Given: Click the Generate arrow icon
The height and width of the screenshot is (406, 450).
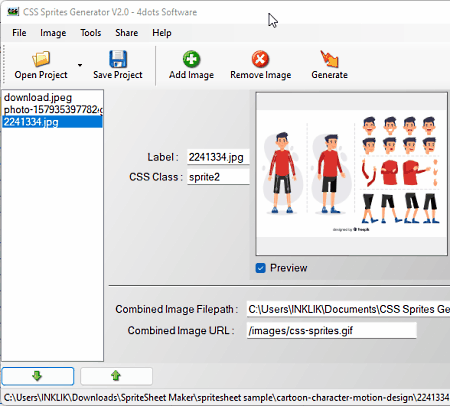Looking at the screenshot, I should coord(329,59).
